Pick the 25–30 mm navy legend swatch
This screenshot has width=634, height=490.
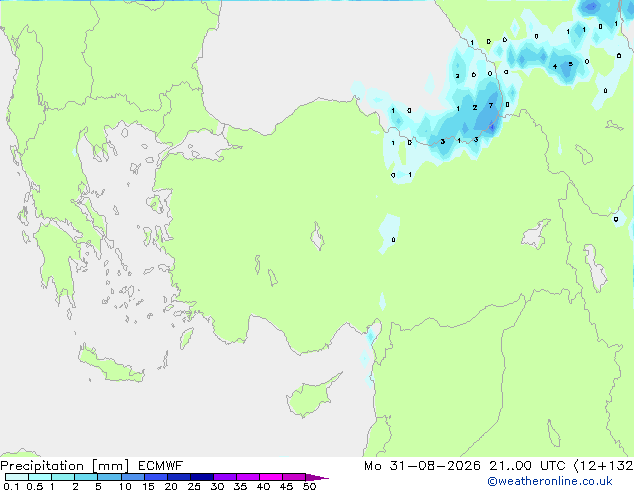pos(202,477)
